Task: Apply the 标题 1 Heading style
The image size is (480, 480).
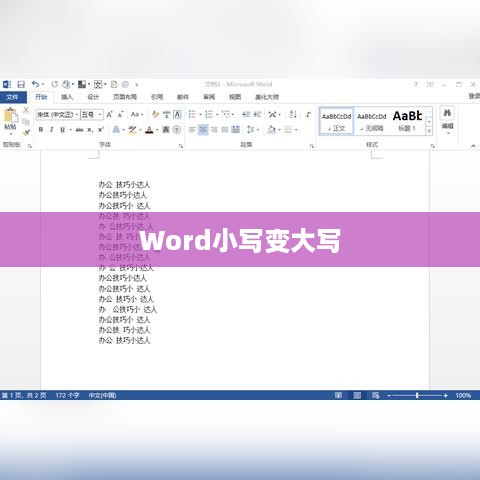Action: click(x=407, y=121)
